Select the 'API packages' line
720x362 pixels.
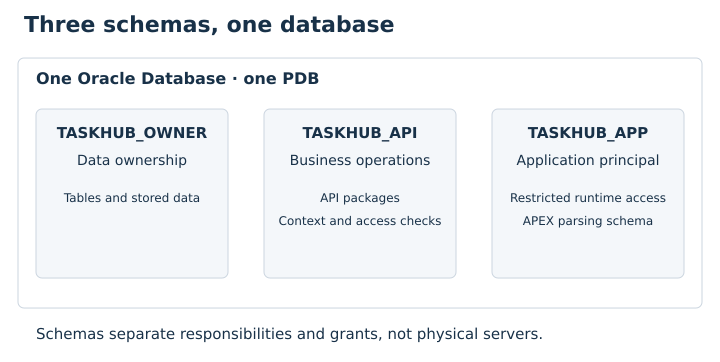point(360,198)
